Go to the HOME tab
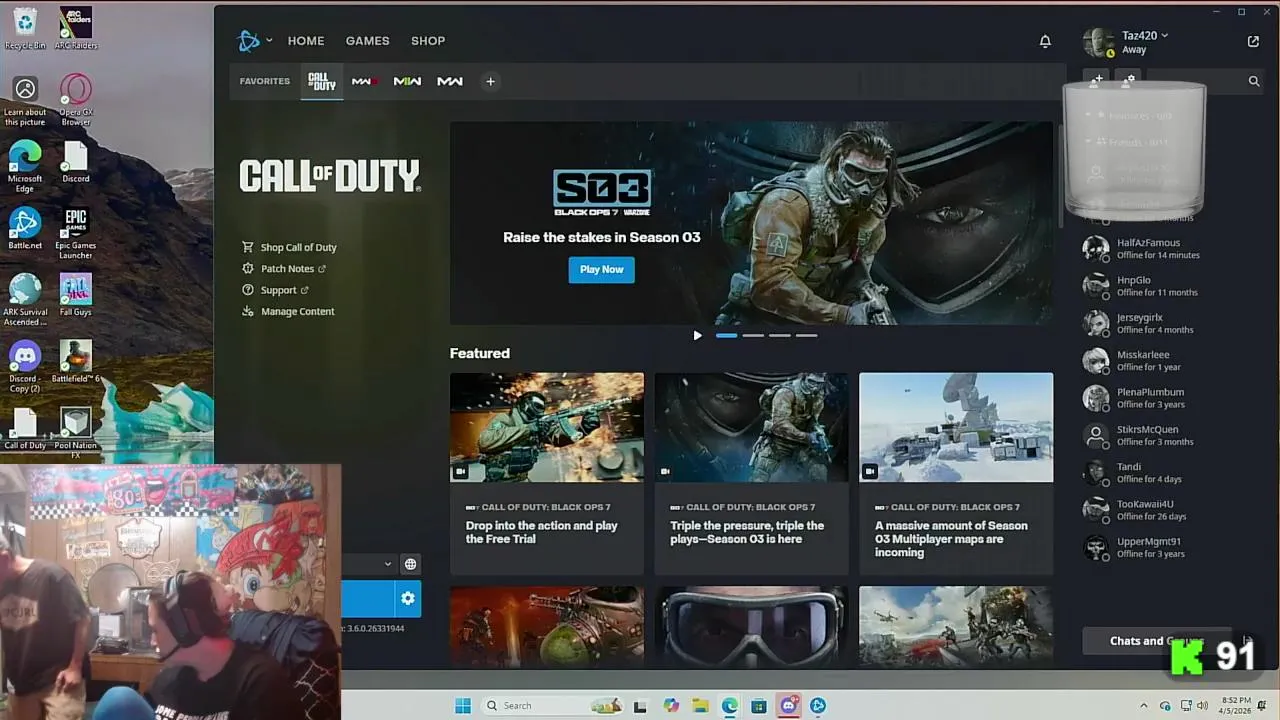1280x720 pixels. [306, 41]
